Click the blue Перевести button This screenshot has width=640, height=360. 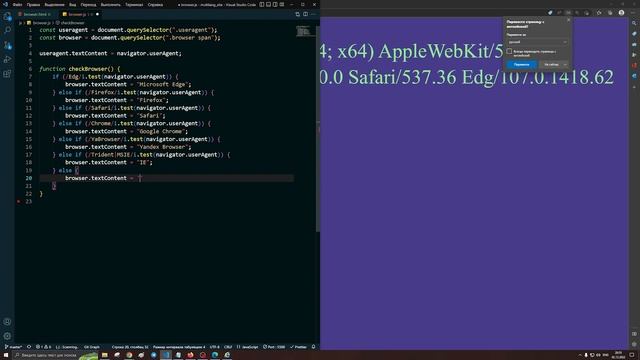tap(521, 64)
